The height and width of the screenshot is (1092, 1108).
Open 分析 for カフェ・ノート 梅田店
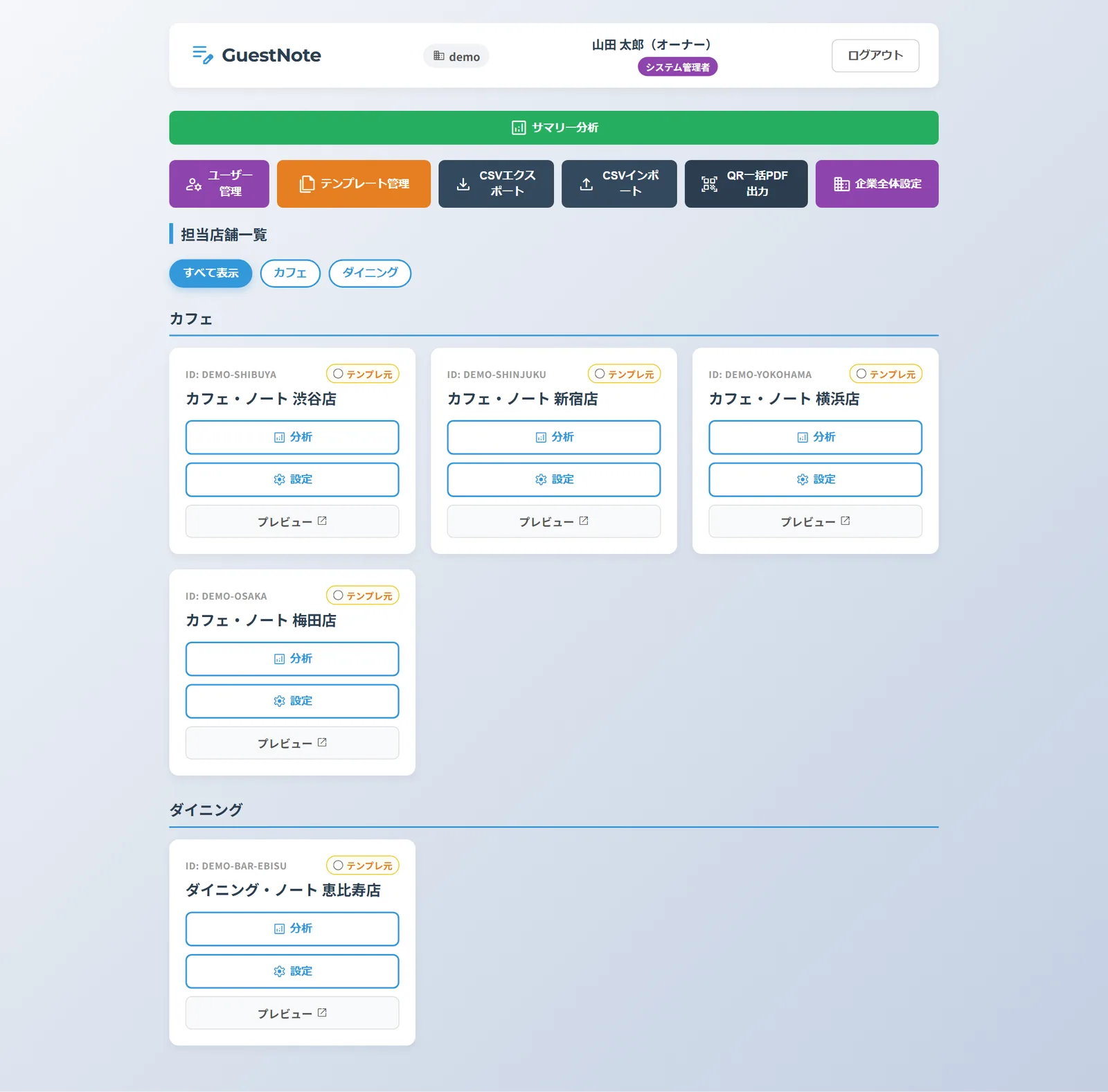(x=292, y=659)
